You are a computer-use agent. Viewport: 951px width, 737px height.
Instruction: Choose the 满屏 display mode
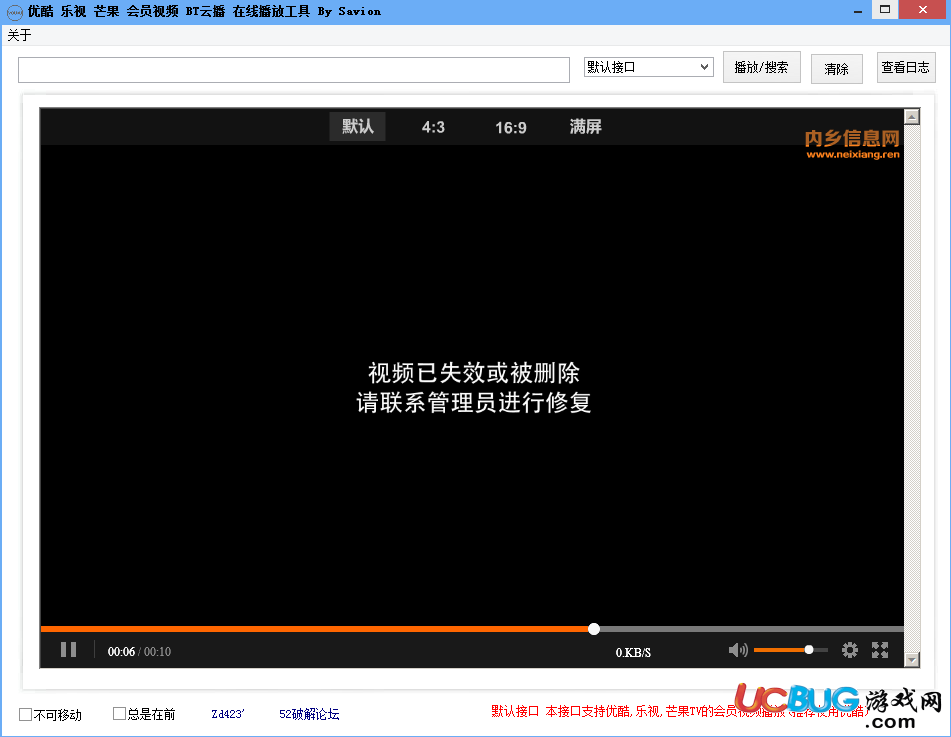[585, 127]
